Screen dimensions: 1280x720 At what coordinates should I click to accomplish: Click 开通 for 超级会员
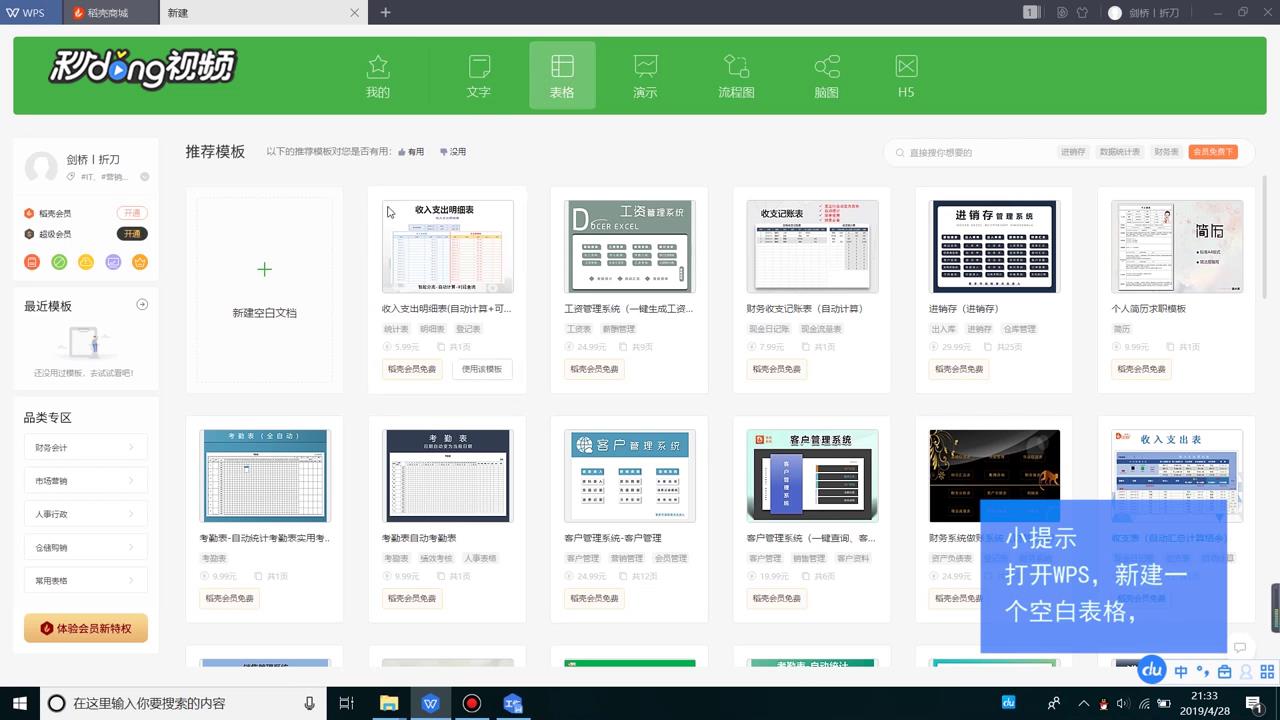[x=132, y=234]
